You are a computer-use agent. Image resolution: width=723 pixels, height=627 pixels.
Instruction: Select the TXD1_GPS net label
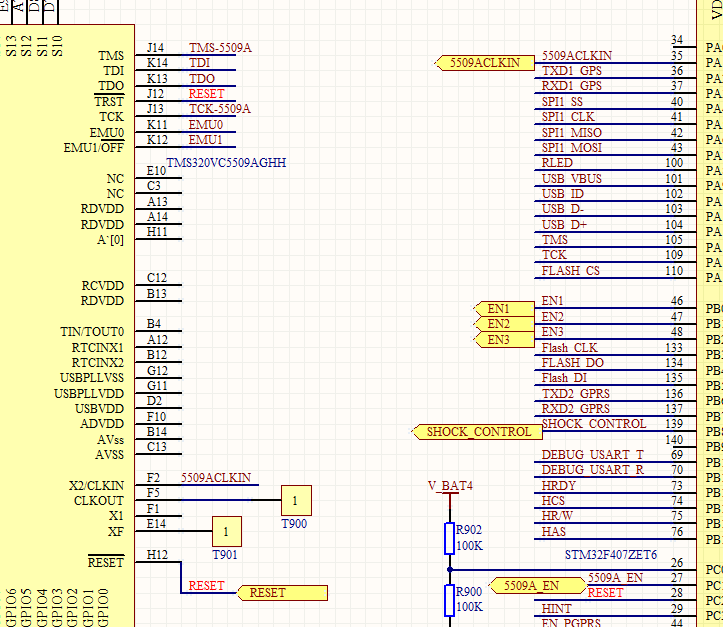572,71
